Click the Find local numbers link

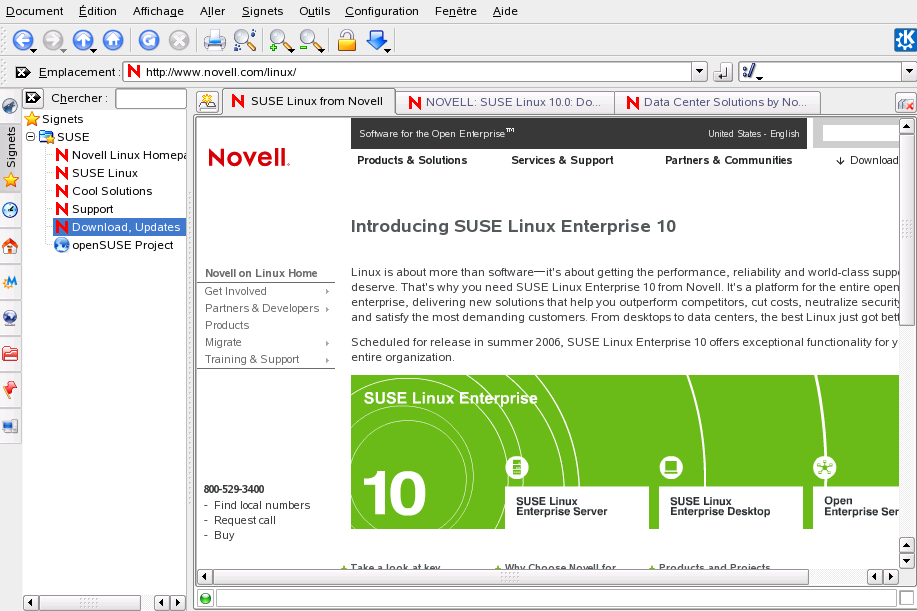262,505
